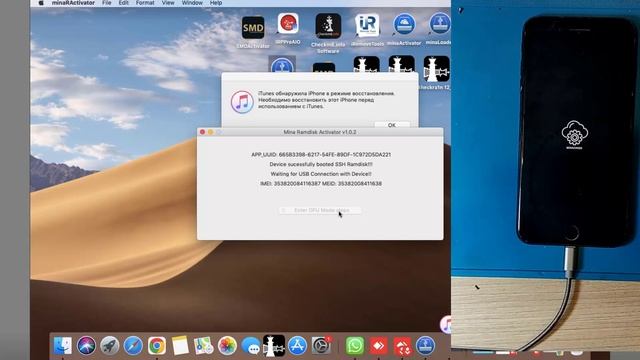Click the iTunes recovery mode message text
This screenshot has width=640, height=360.
tap(327, 100)
